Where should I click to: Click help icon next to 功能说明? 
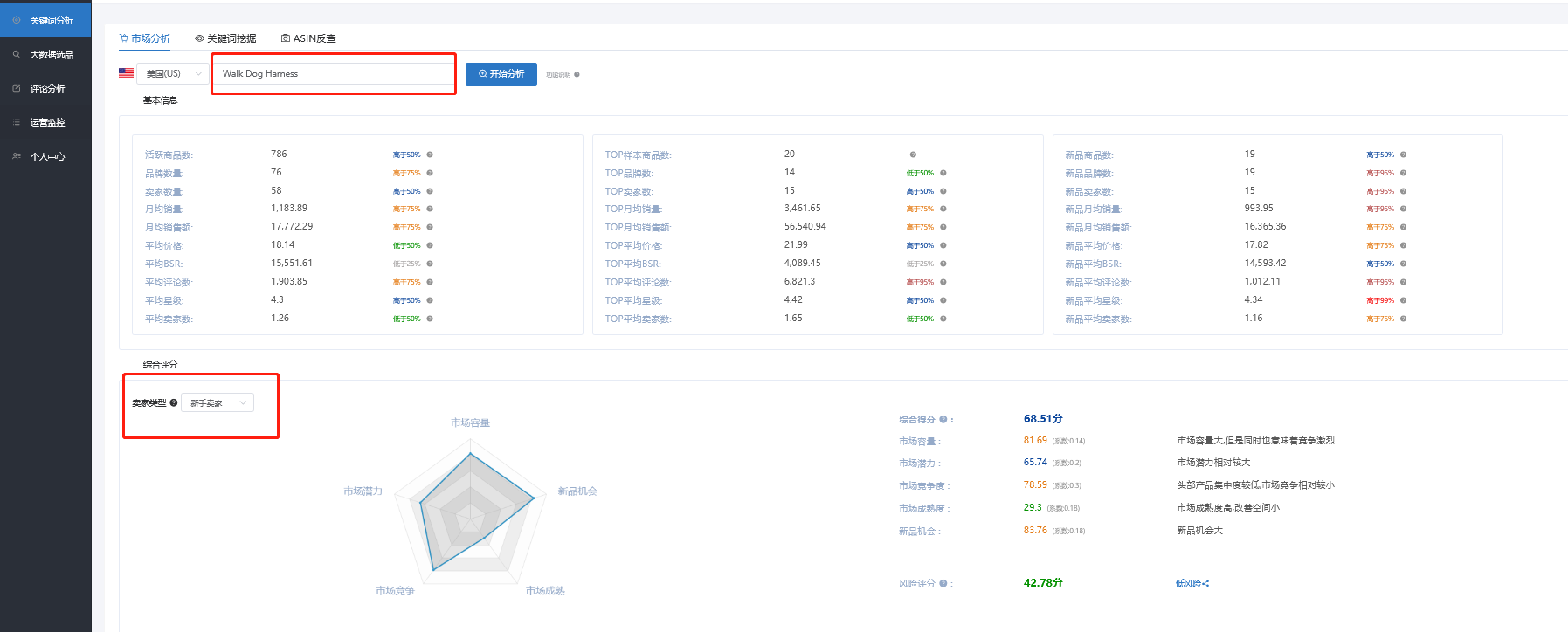pos(577,75)
